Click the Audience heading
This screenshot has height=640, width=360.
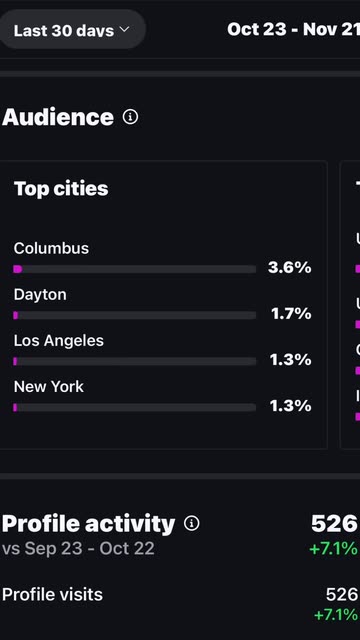[58, 118]
